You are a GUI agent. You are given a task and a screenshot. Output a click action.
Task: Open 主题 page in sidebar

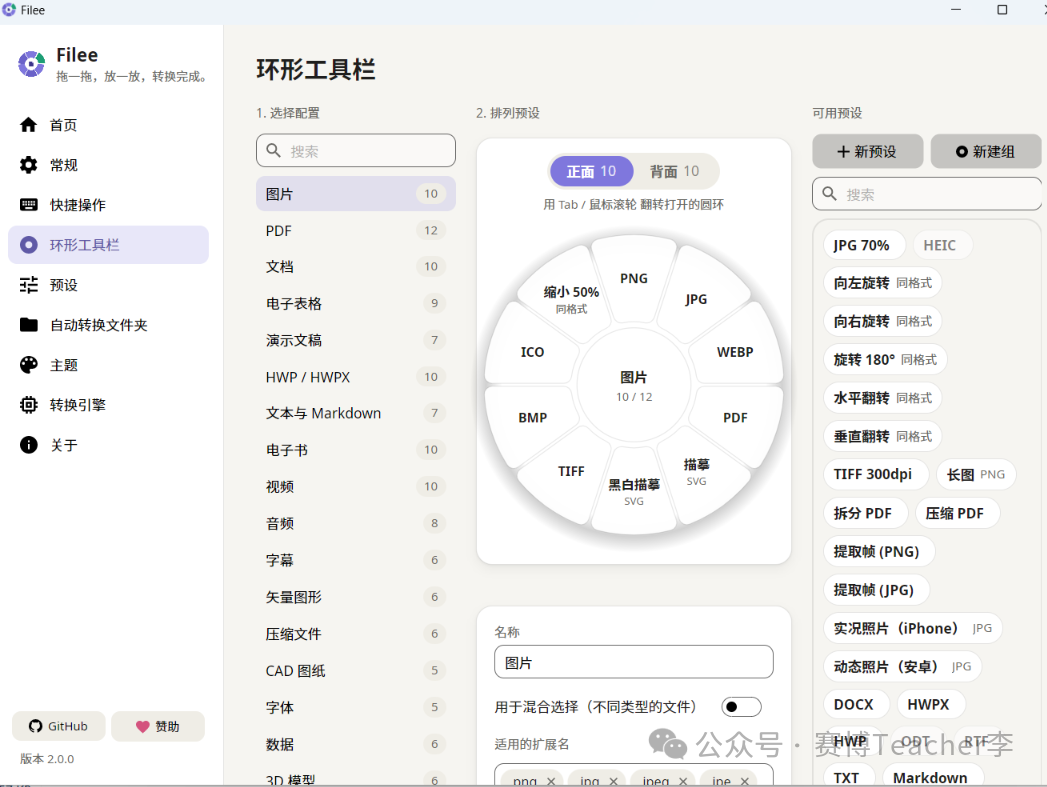(x=108, y=365)
